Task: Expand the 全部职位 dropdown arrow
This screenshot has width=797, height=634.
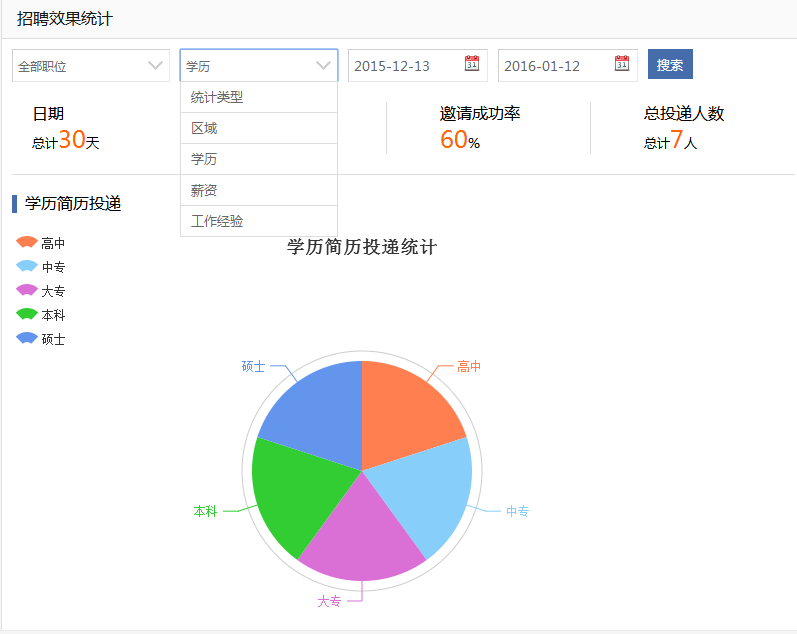Action: tap(155, 66)
